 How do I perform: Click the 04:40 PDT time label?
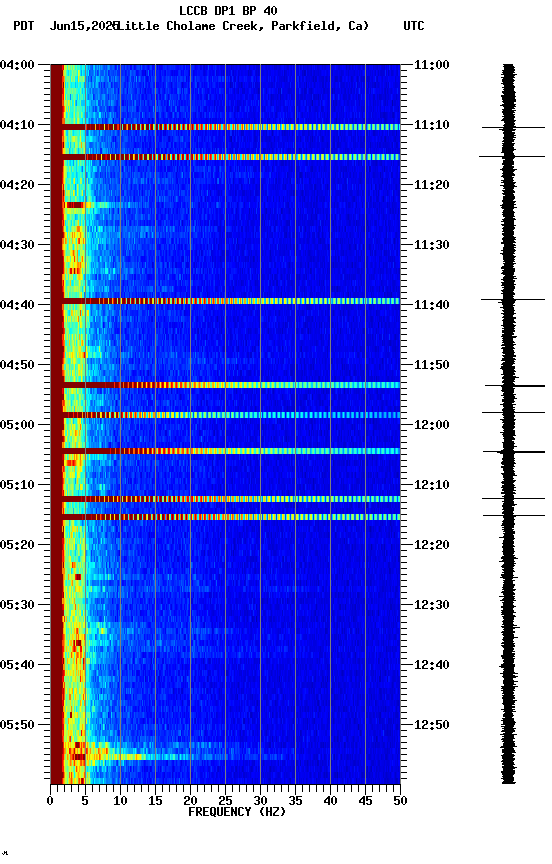click(17, 305)
